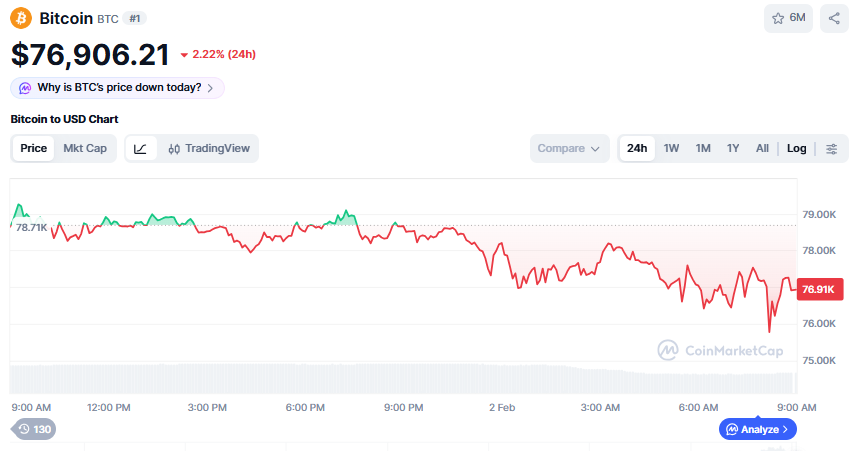Click the Bitcoin logo icon
This screenshot has height=451, width=860.
[x=21, y=18]
